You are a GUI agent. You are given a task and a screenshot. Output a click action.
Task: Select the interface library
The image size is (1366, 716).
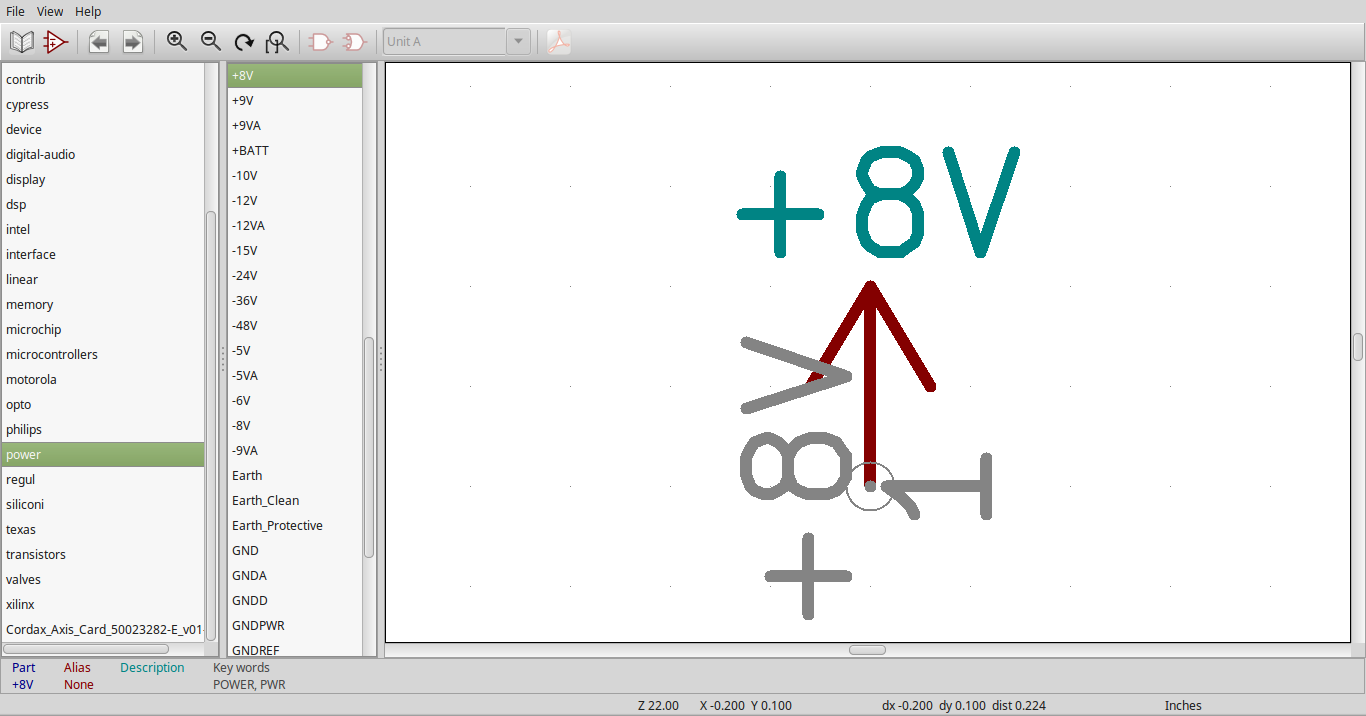103,254
